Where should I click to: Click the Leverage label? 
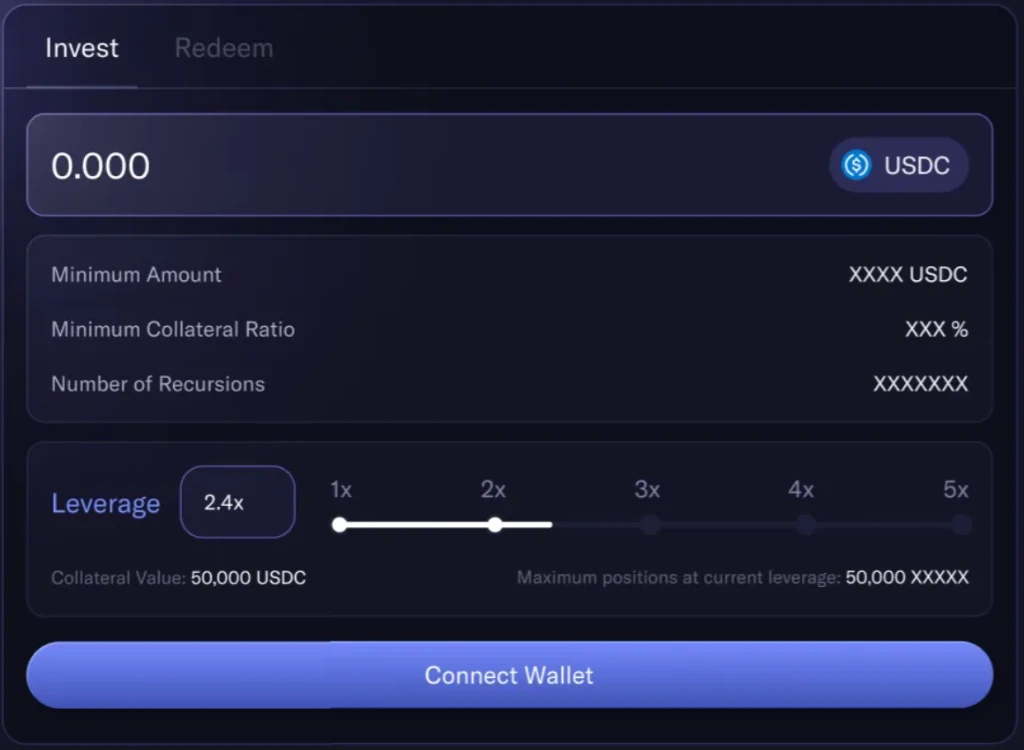point(105,503)
